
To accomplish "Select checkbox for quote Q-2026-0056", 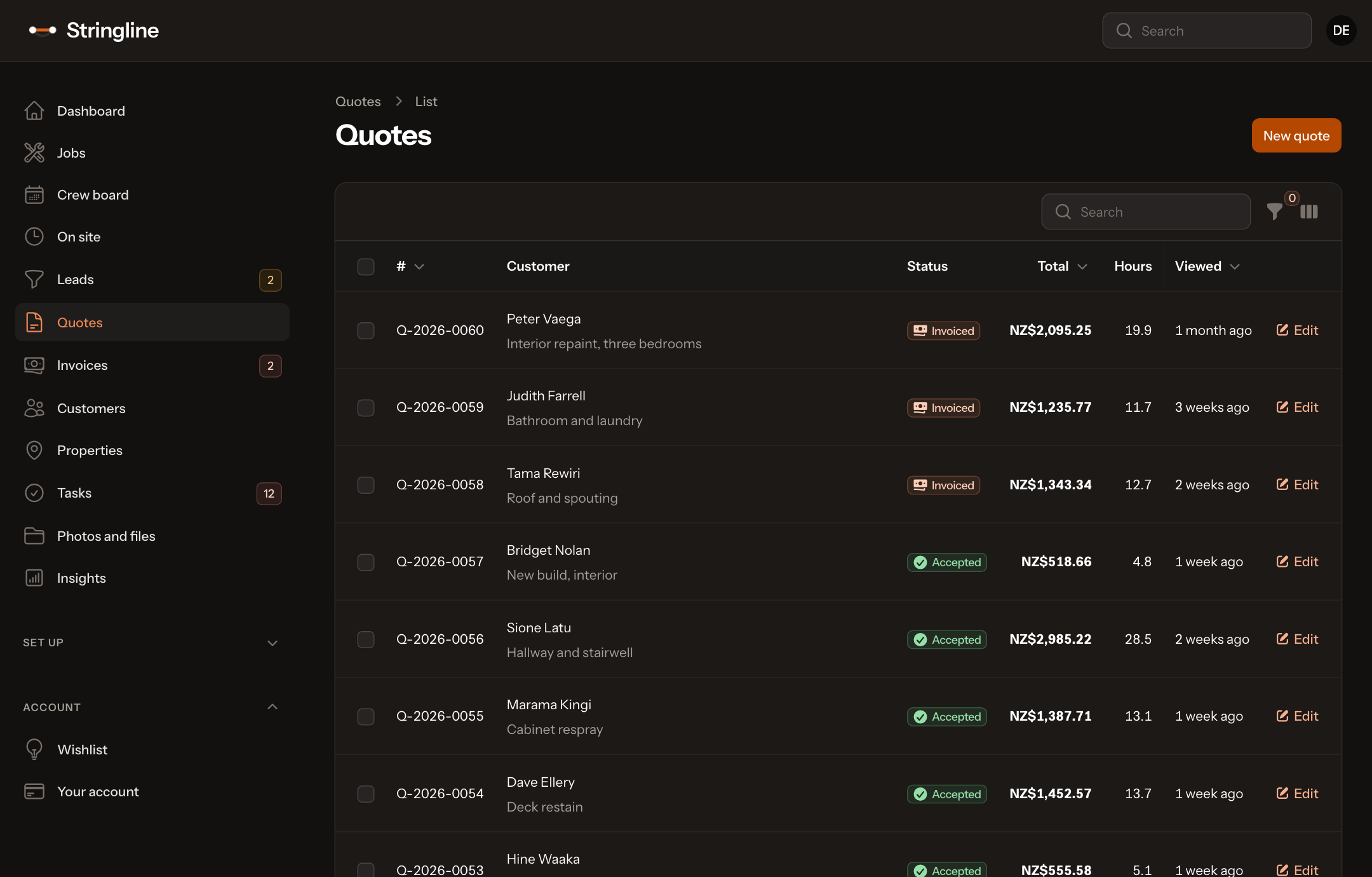I will click(366, 639).
